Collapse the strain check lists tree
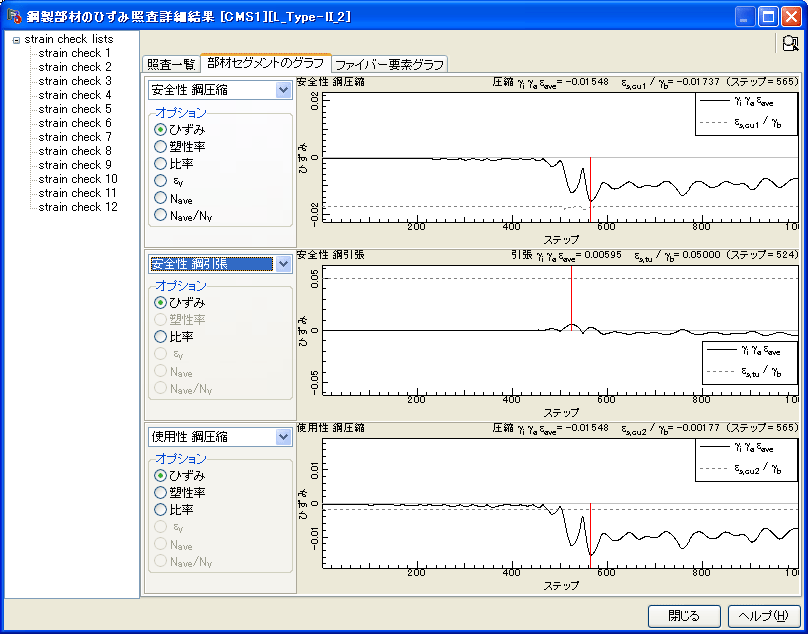Viewport: 808px width, 634px height. (16, 39)
